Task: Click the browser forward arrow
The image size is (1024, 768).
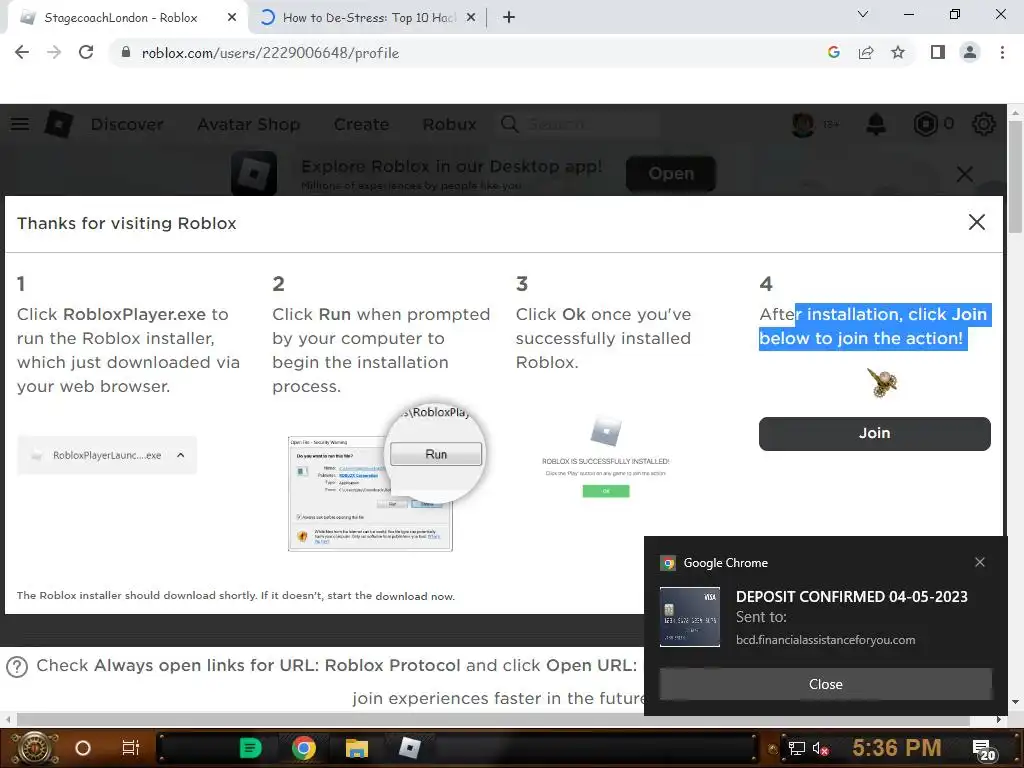Action: coord(54,53)
